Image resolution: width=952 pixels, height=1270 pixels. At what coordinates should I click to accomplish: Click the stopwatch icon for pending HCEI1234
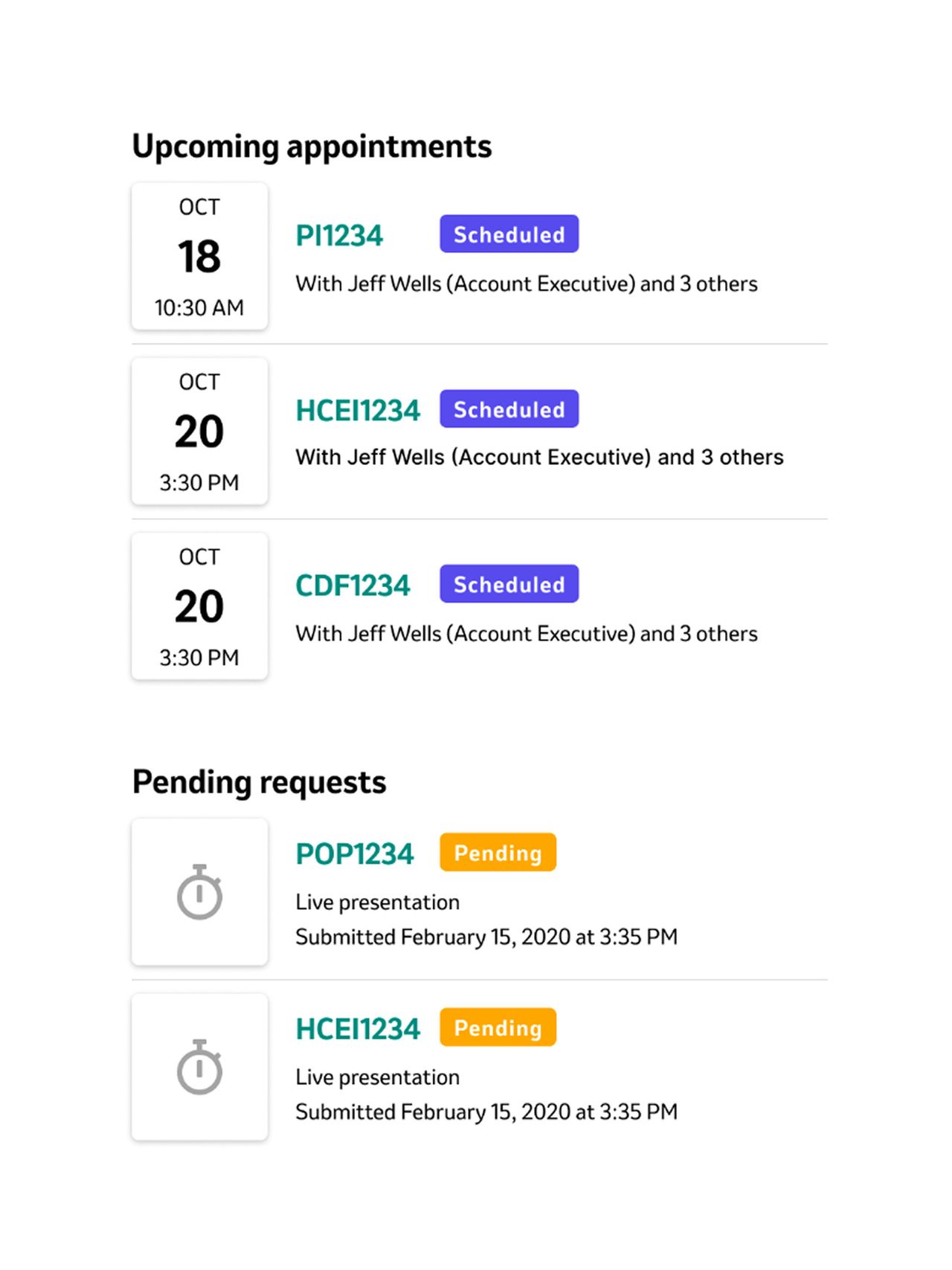tap(199, 1066)
